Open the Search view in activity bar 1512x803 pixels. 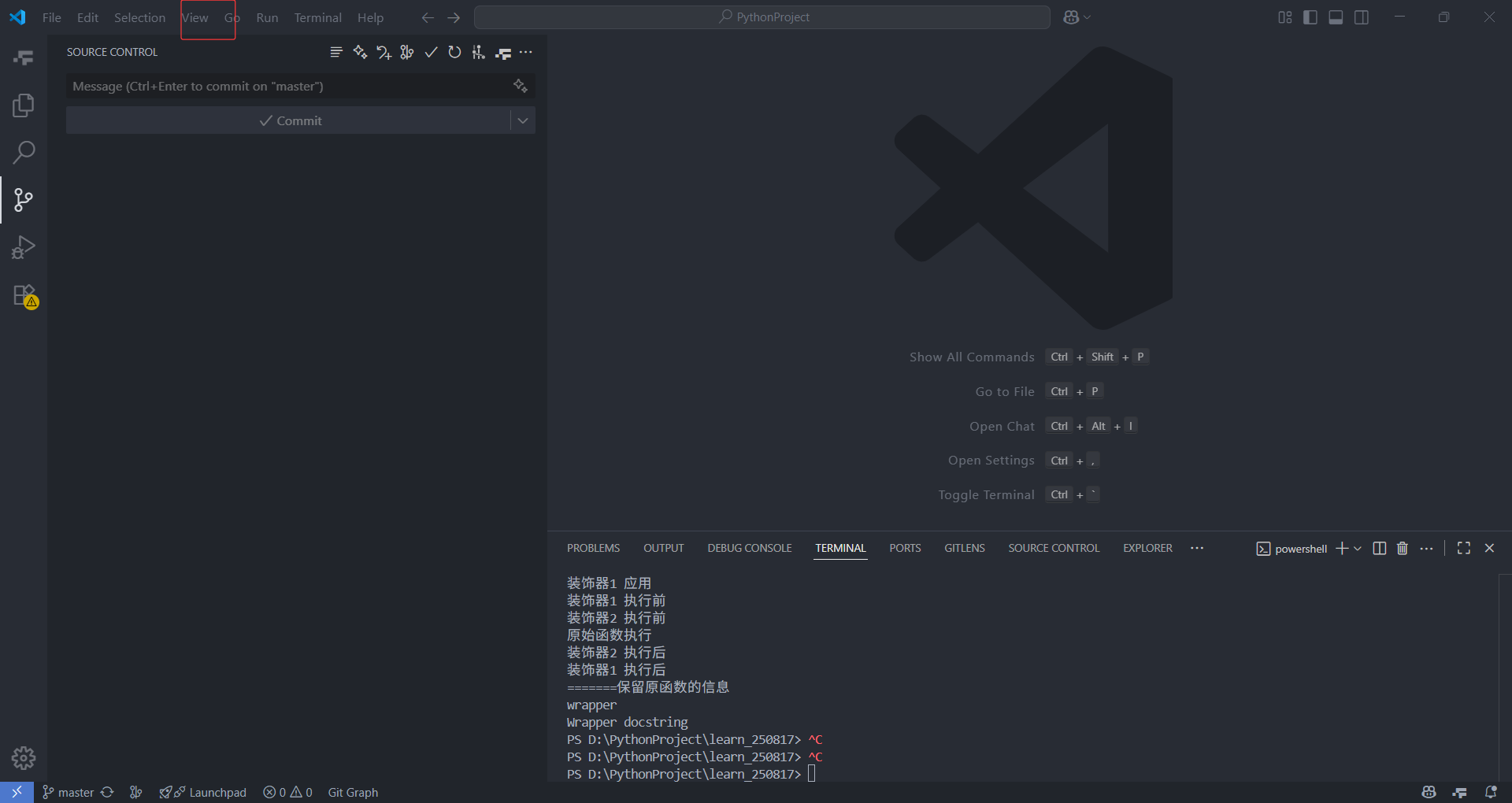(x=24, y=152)
